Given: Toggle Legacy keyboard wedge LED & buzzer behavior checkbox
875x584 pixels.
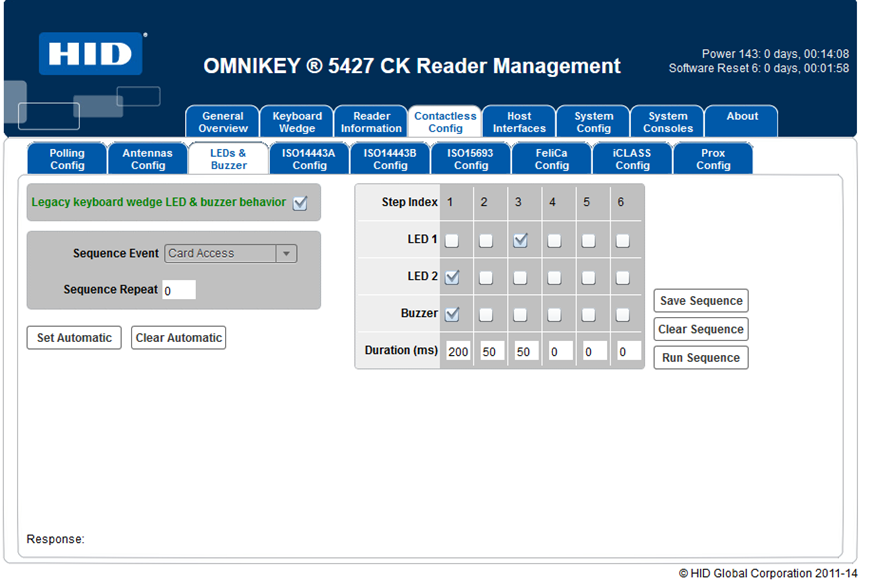Looking at the screenshot, I should click(x=300, y=203).
